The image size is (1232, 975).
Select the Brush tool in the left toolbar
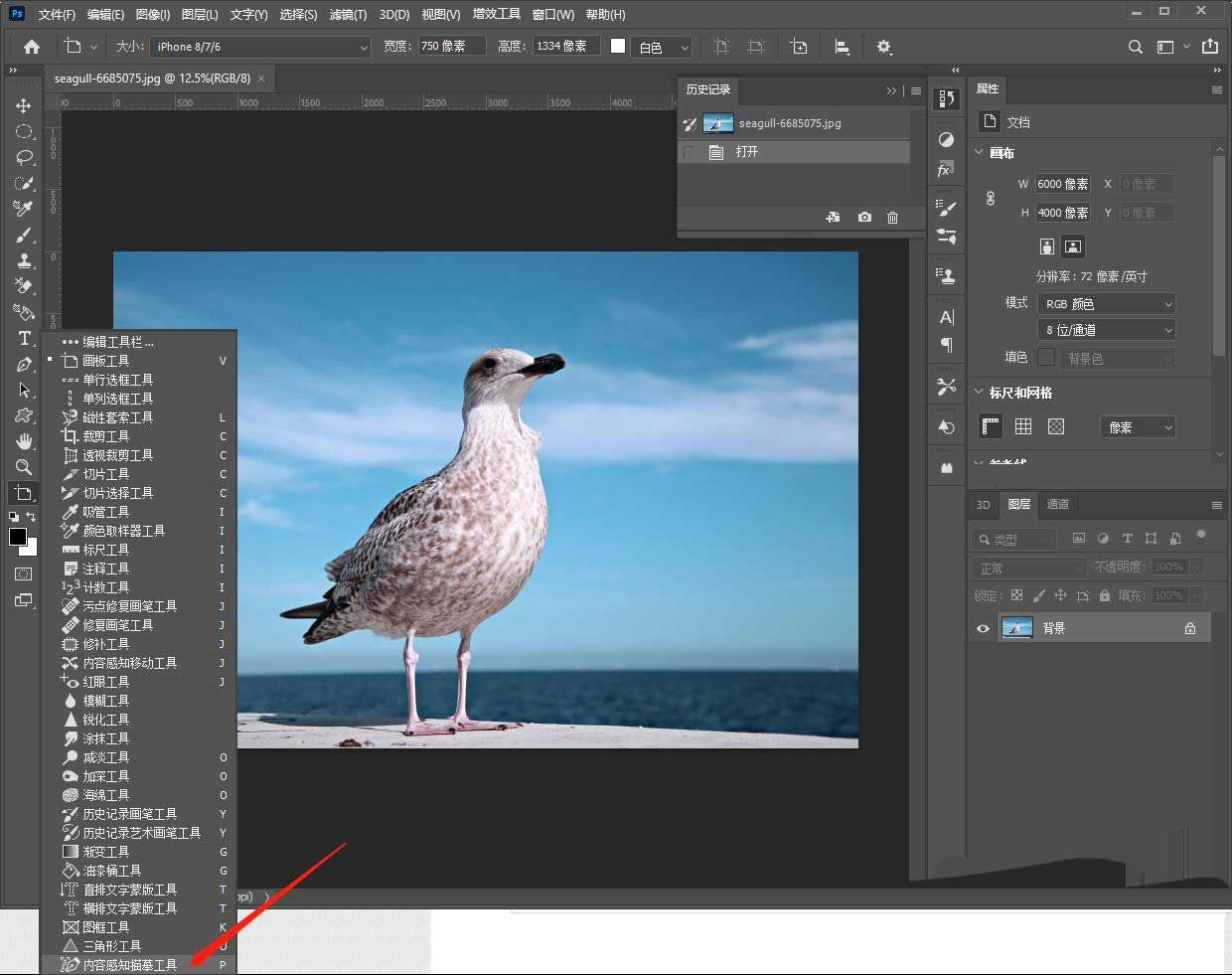pyautogui.click(x=24, y=235)
